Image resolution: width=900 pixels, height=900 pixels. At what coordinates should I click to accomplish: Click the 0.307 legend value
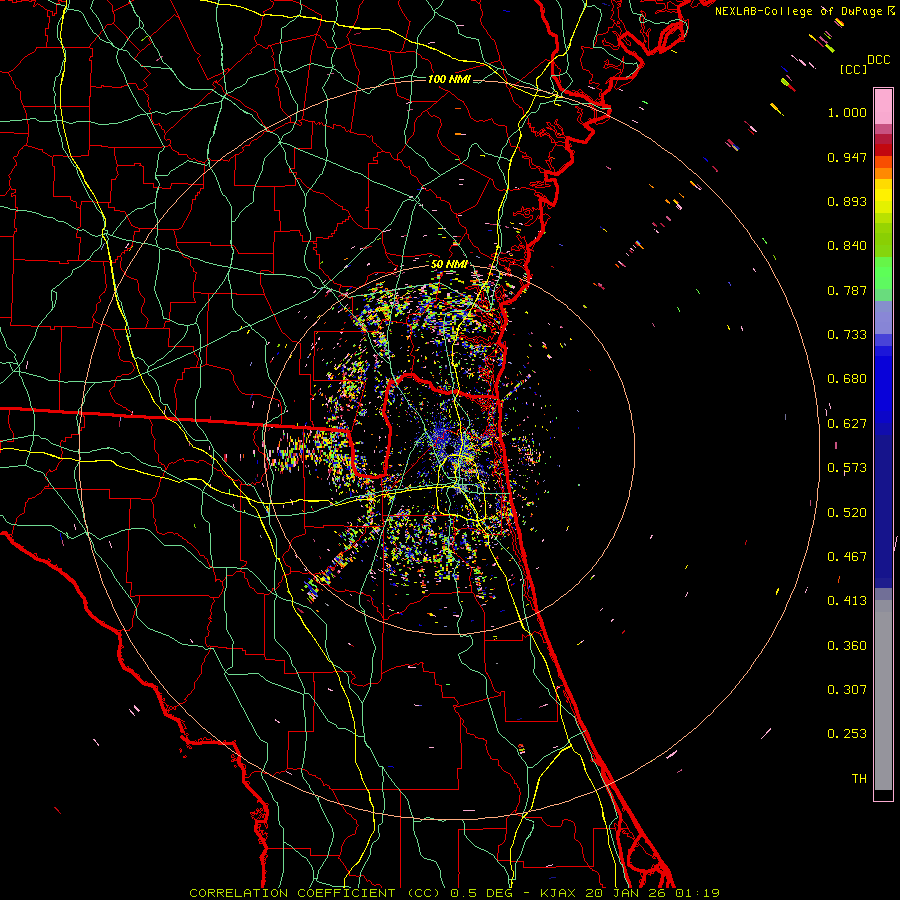tap(847, 690)
